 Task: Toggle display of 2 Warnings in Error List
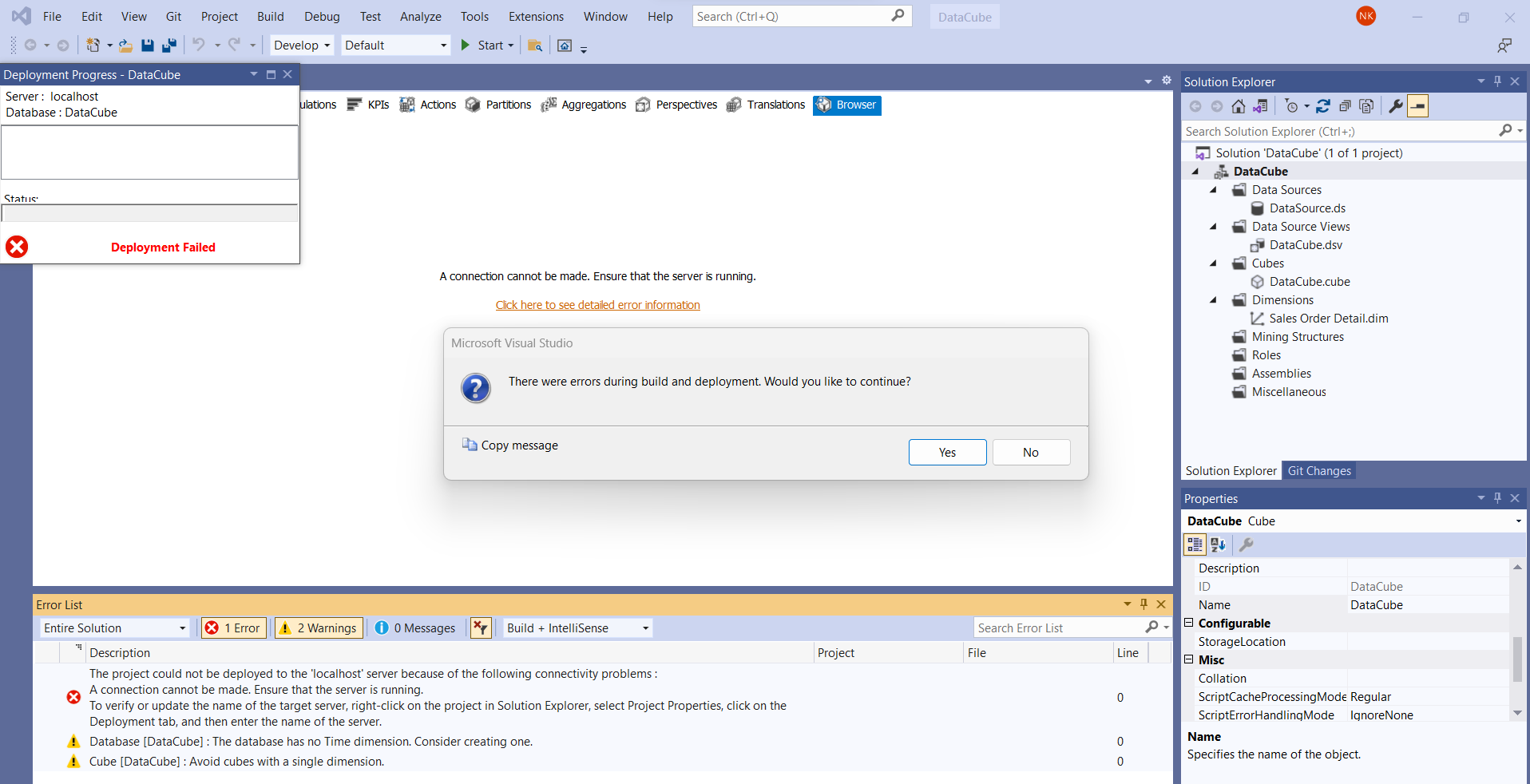point(318,628)
